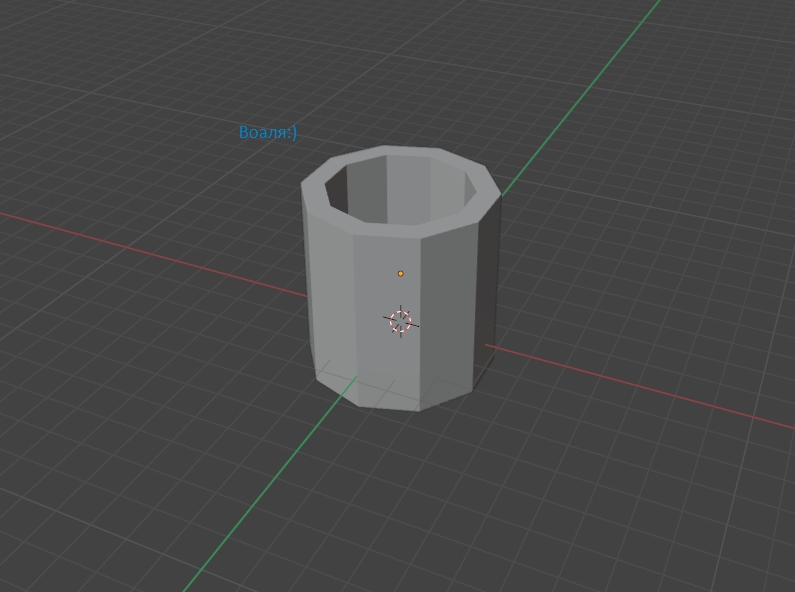Click the 3D cursor crosshair
Viewport: 795px width, 592px height.
coord(401,322)
